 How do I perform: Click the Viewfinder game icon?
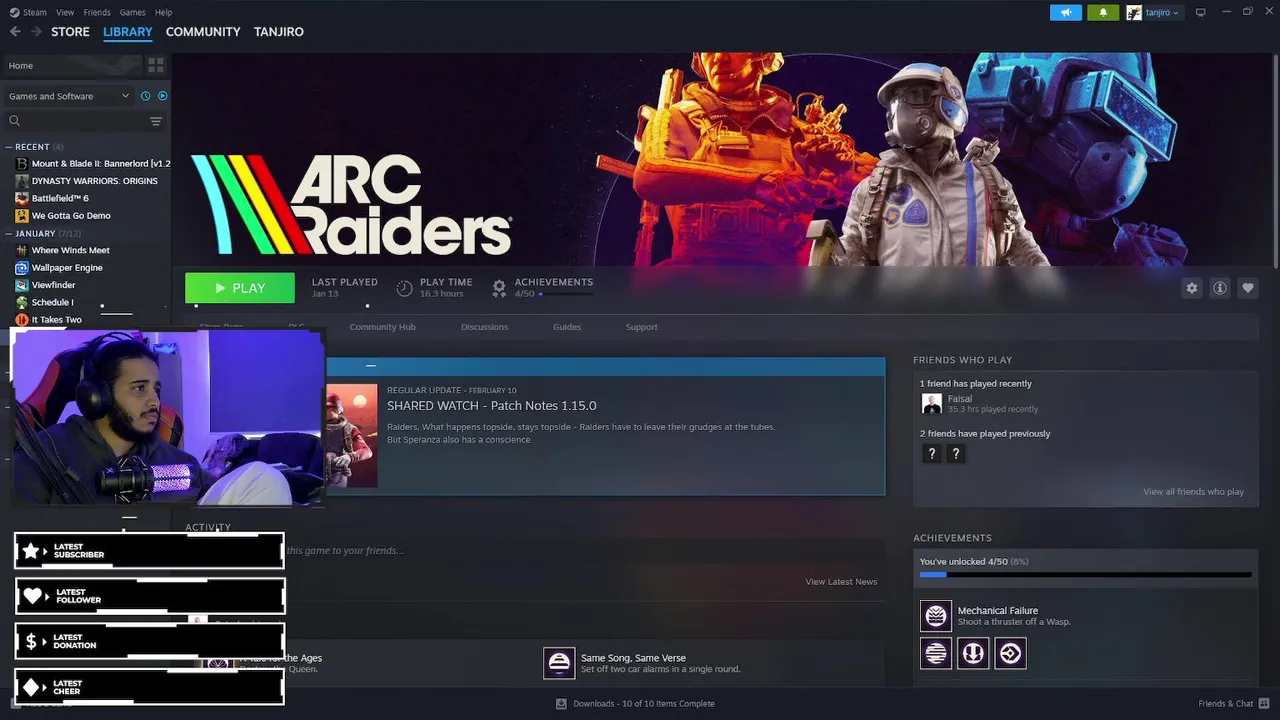22,285
